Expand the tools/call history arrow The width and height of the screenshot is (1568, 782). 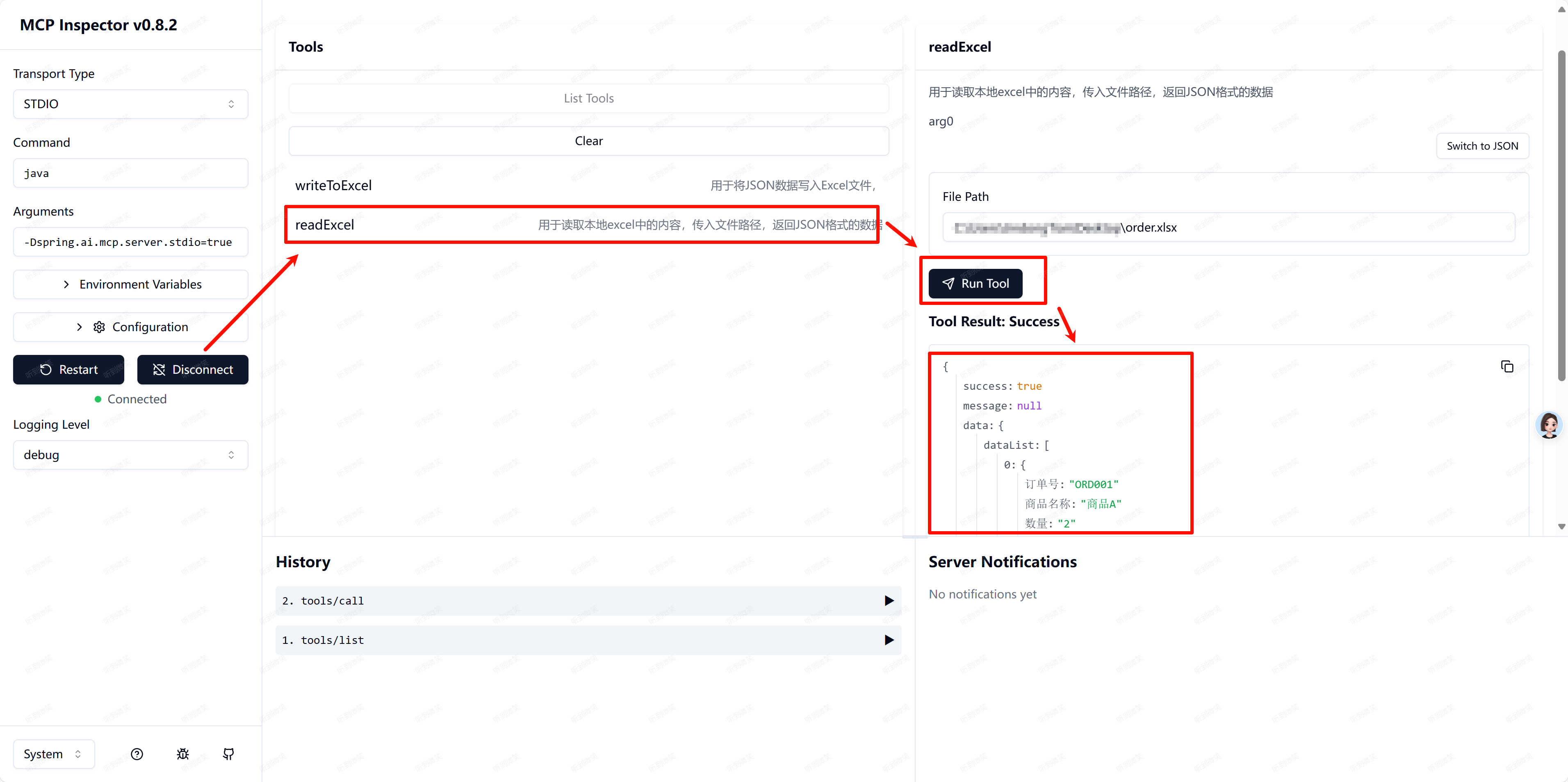tap(889, 601)
